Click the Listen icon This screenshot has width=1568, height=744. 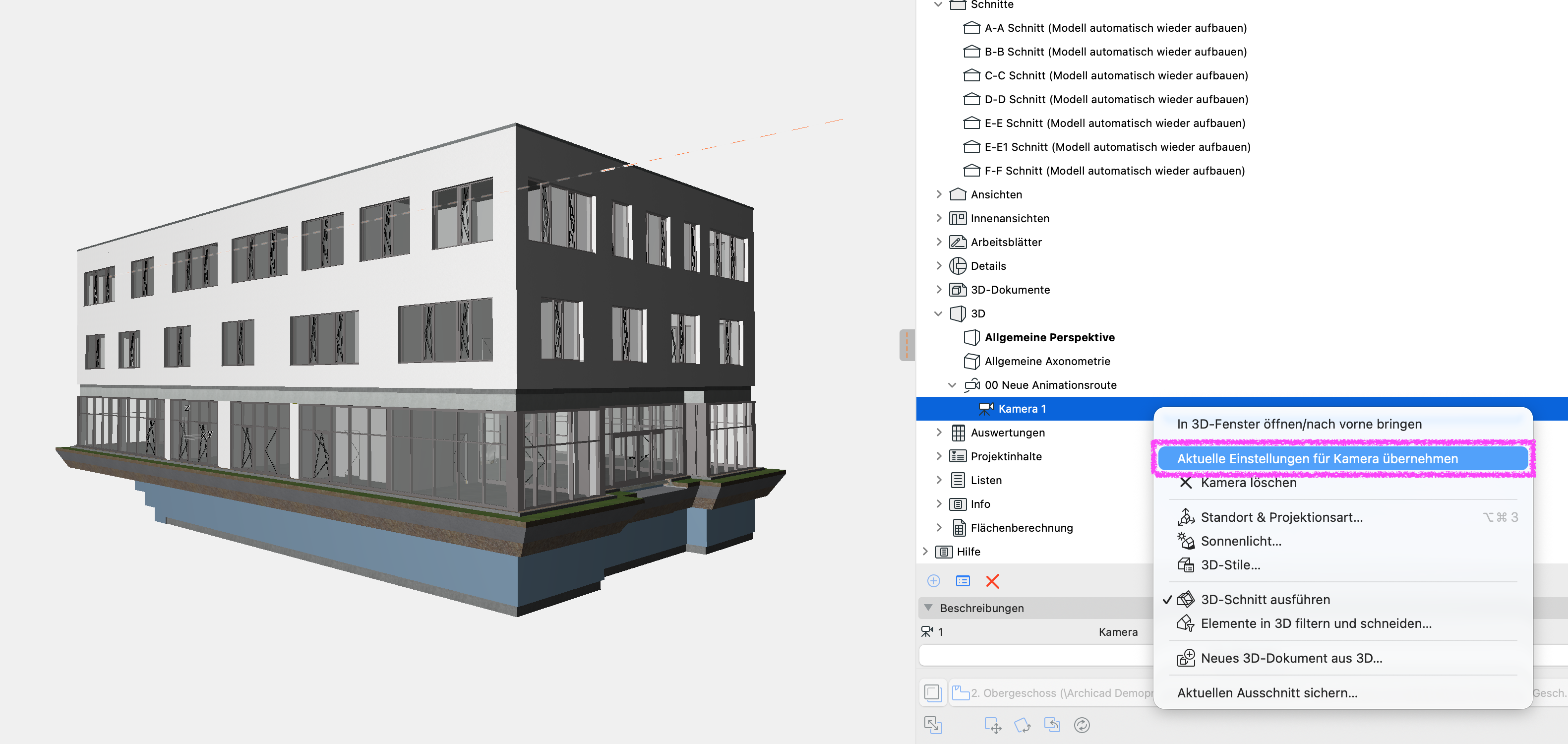(958, 480)
